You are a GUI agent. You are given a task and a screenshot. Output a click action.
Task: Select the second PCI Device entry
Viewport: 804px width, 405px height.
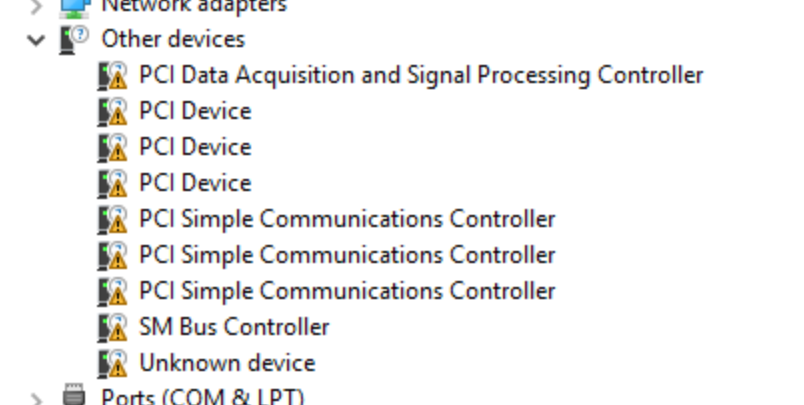coord(195,147)
